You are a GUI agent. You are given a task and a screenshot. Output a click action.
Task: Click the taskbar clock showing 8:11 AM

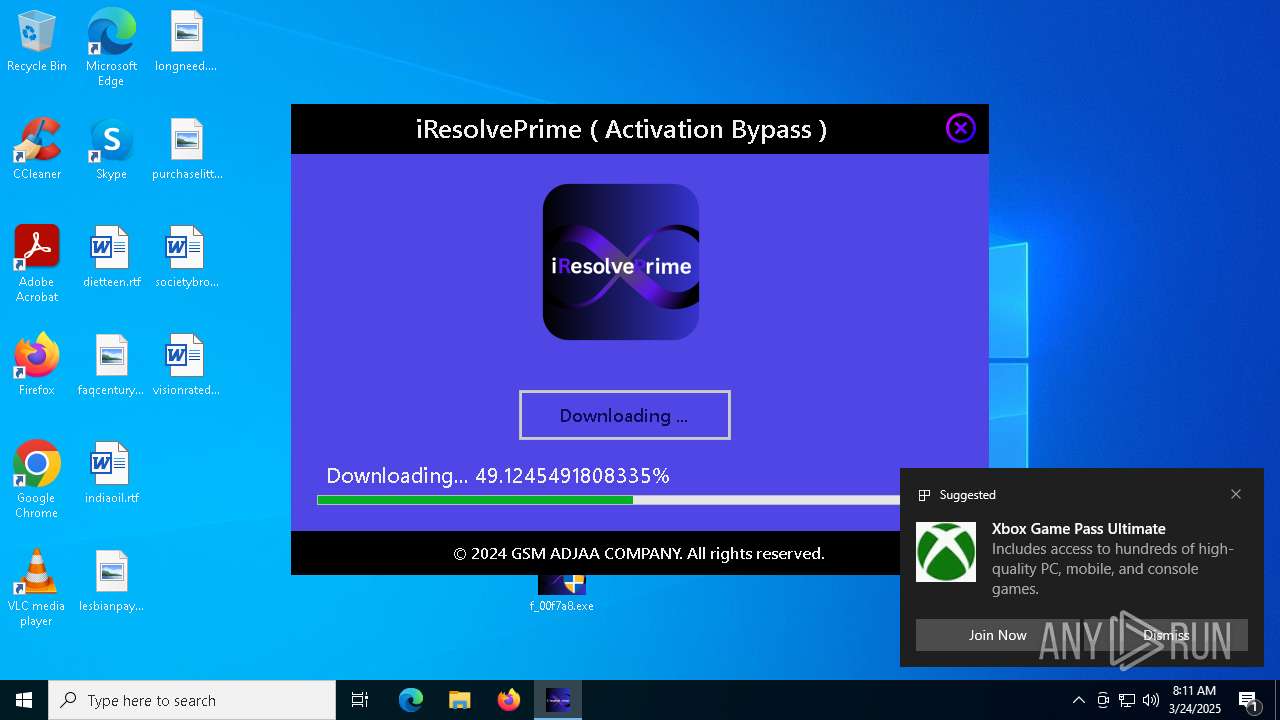click(x=1195, y=700)
